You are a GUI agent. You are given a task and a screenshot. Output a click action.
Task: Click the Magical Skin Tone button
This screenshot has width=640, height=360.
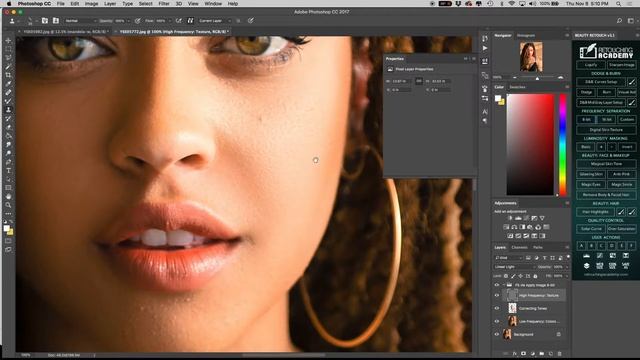[606, 164]
